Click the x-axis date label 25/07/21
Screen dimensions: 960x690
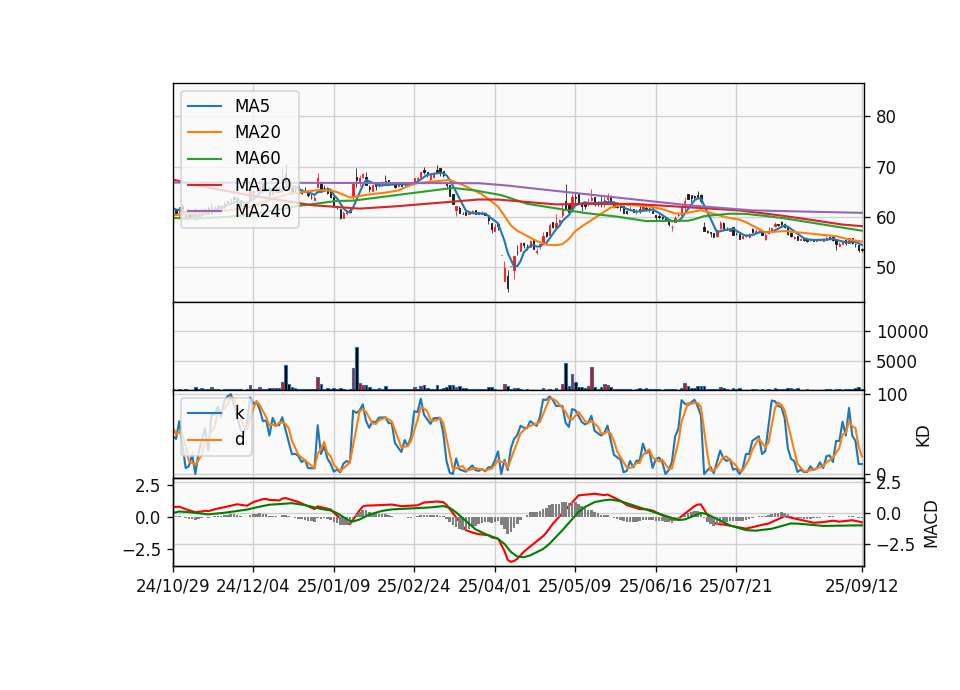click(736, 586)
